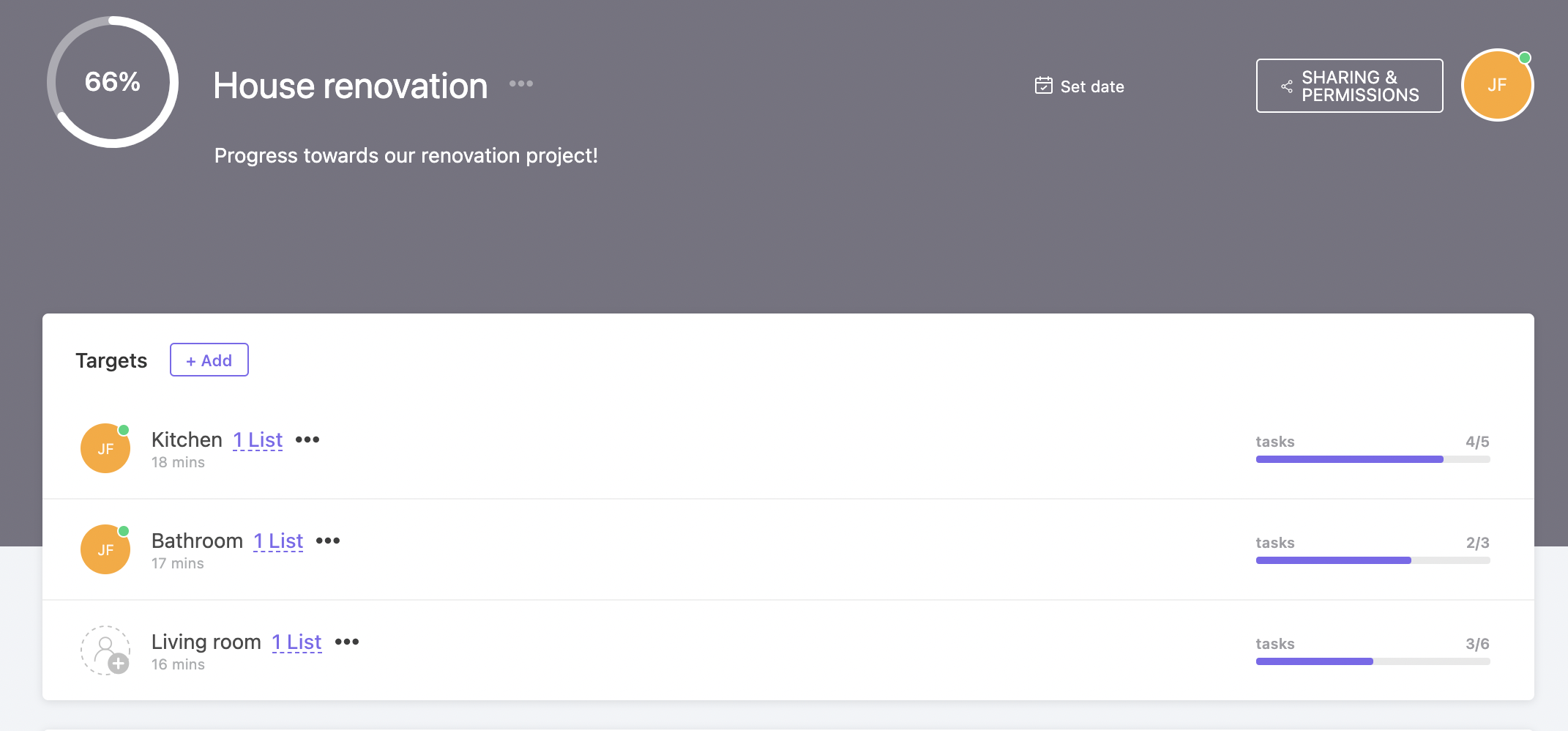Click the 66% progress circle
The image size is (1568, 731).
(x=113, y=82)
